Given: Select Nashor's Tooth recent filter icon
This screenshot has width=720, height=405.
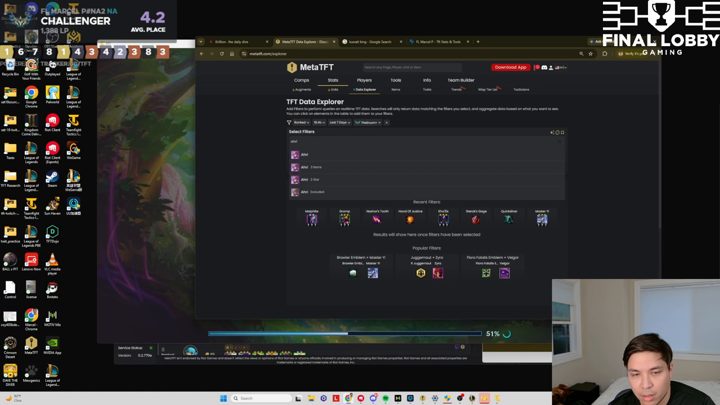Looking at the screenshot, I should coord(377,219).
